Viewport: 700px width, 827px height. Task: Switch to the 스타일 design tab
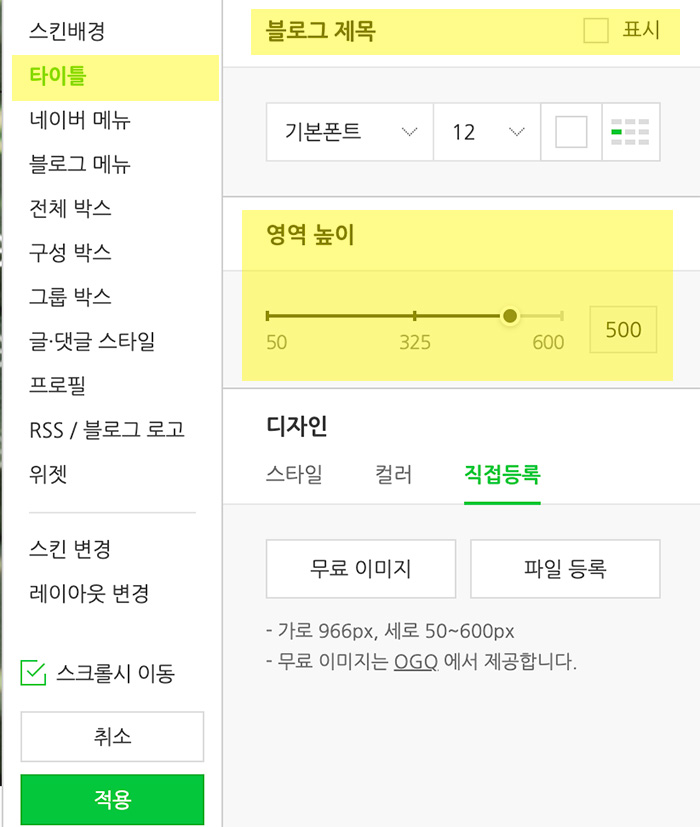(293, 477)
